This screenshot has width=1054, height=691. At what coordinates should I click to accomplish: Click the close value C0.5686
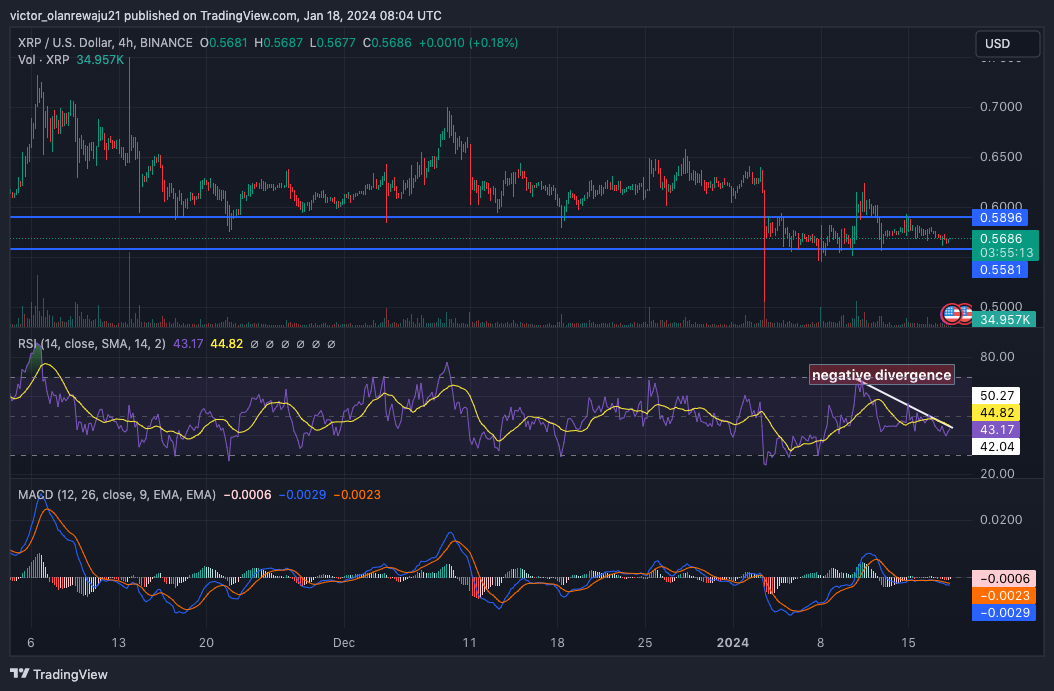point(387,42)
